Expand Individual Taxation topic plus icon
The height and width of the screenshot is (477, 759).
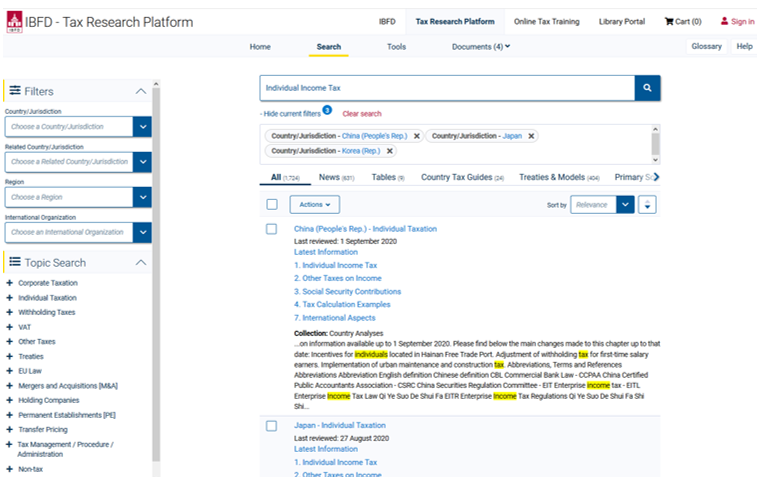tap(9, 298)
